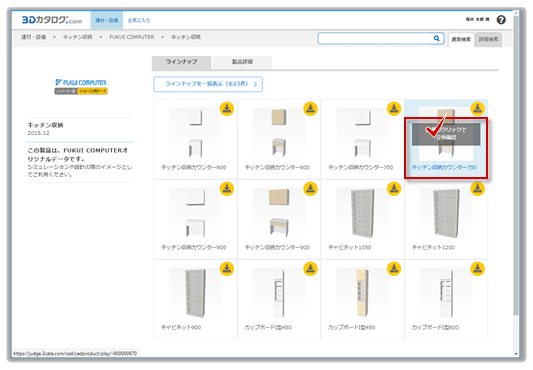
Task: Switch to 詳細検索 search mode
Action: pos(488,39)
